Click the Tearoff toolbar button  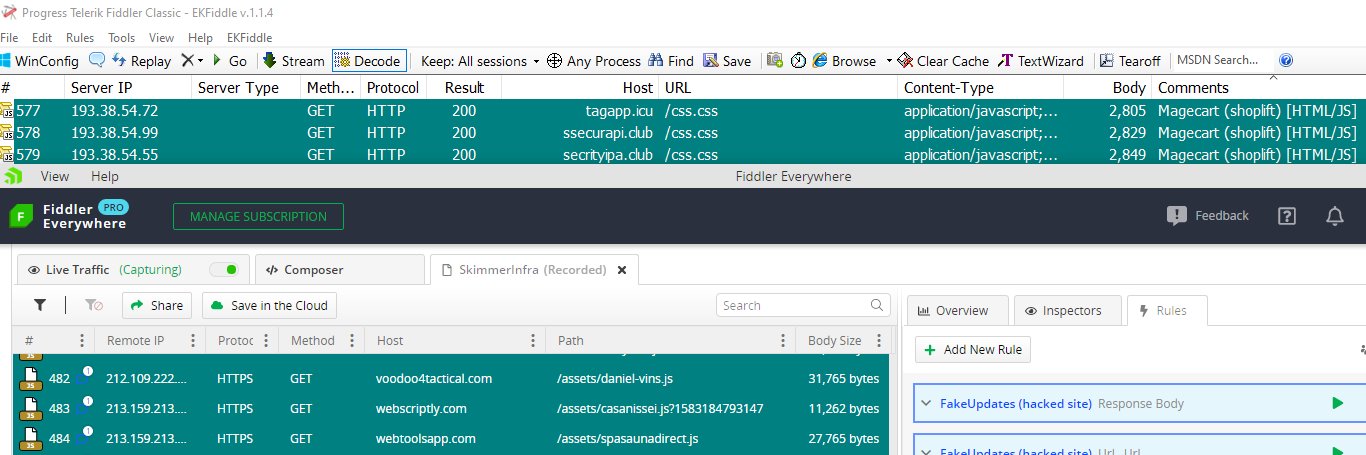(1129, 61)
